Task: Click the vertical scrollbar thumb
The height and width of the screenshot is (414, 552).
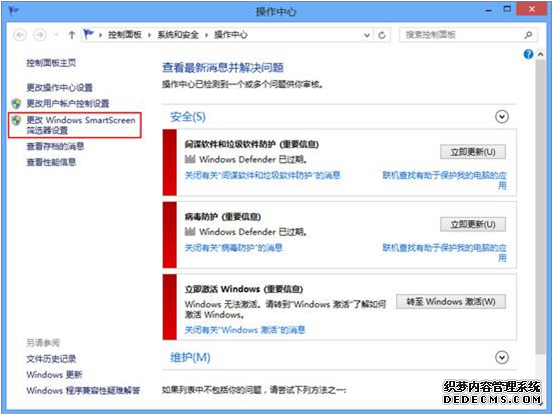Action: (540, 208)
